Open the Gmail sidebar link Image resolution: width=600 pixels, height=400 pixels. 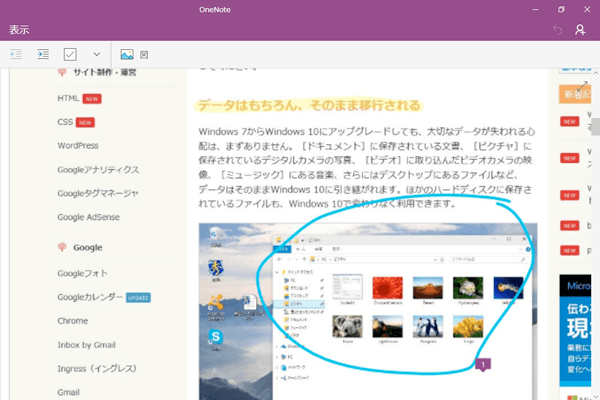pyautogui.click(x=68, y=392)
